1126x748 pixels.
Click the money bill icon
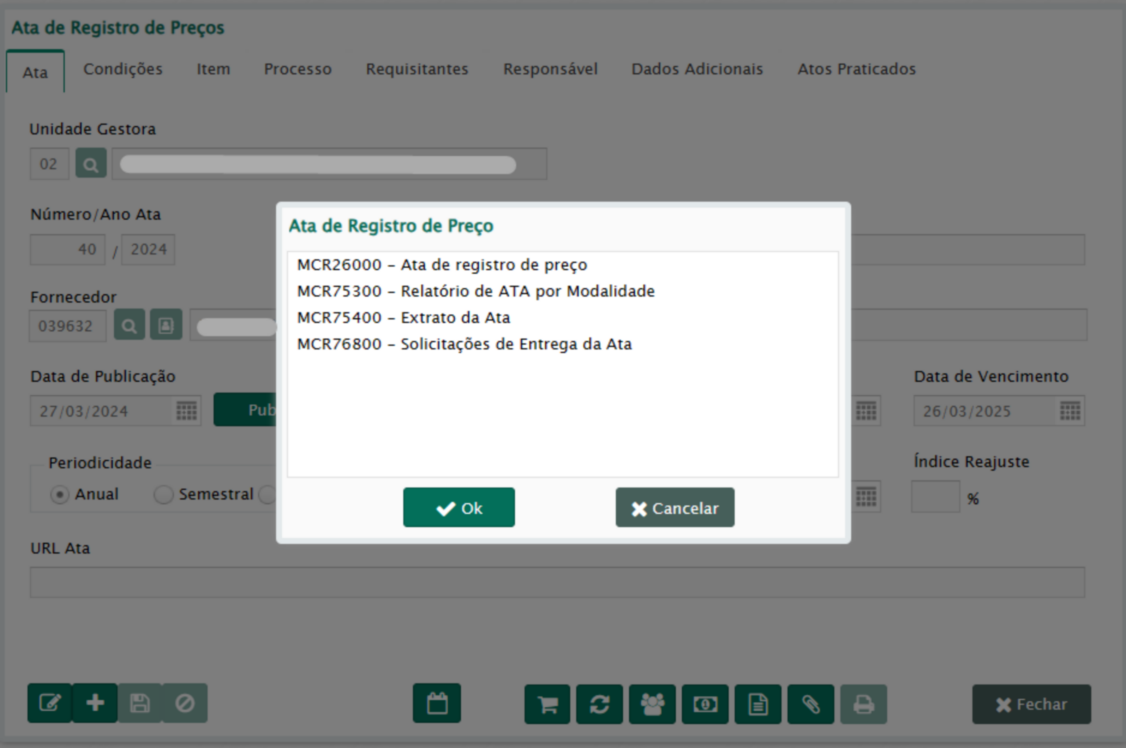tap(705, 705)
